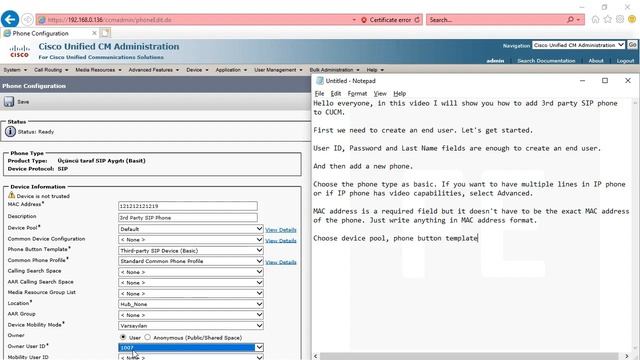Click the refresh icon in address bar
Image resolution: width=640 pixels, height=360 pixels.
click(417, 20)
